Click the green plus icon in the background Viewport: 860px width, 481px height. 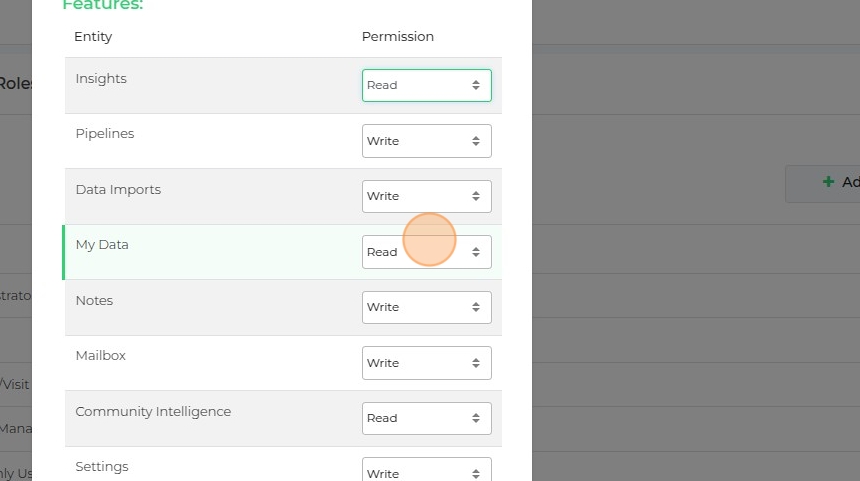[x=828, y=182]
